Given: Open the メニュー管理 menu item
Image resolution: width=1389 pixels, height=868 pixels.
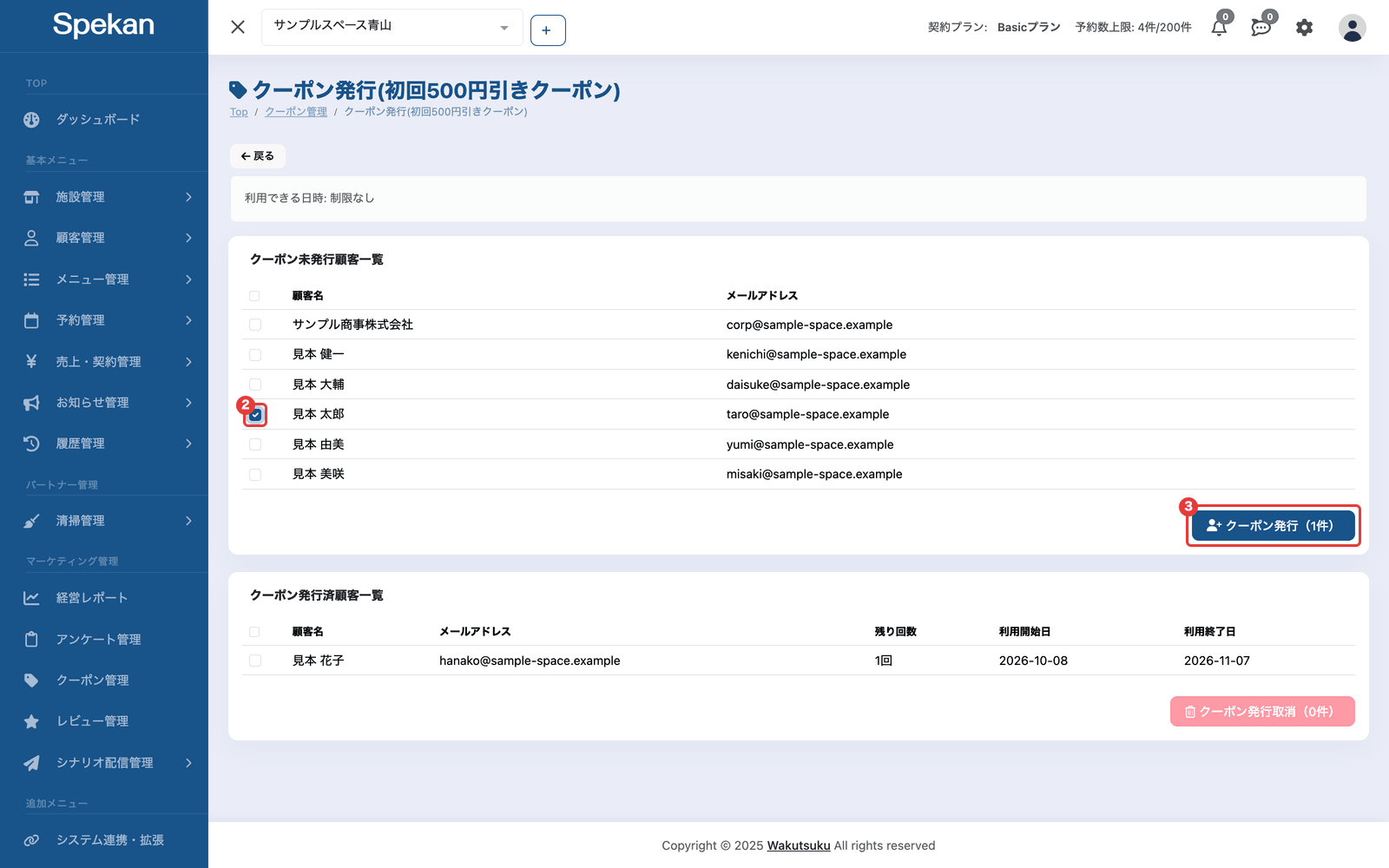Looking at the screenshot, I should click(x=104, y=279).
